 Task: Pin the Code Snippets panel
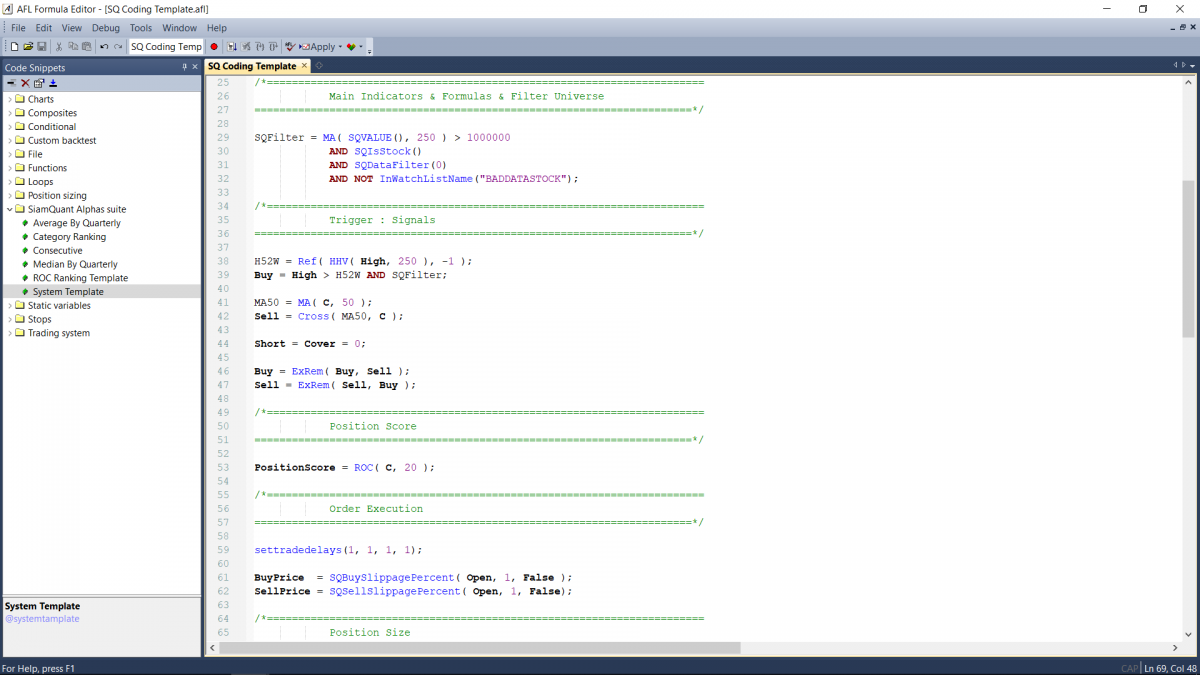[184, 67]
